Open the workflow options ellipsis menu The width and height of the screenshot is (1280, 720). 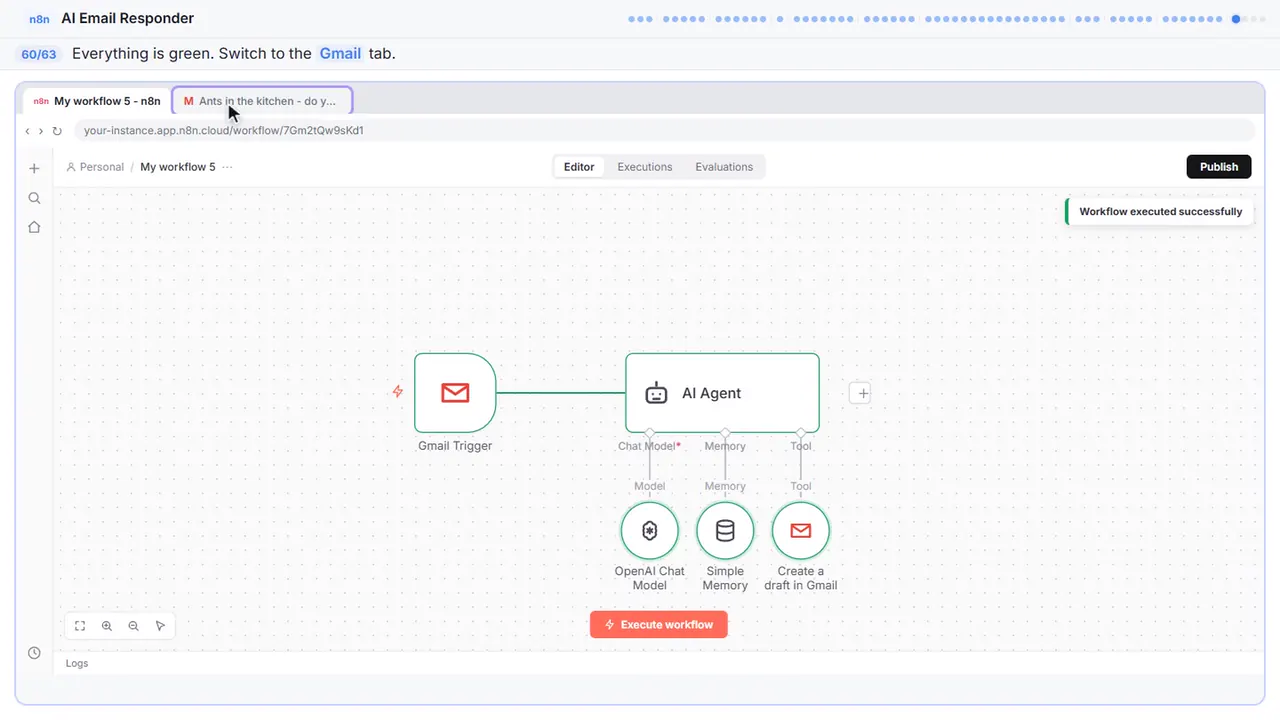click(x=228, y=167)
